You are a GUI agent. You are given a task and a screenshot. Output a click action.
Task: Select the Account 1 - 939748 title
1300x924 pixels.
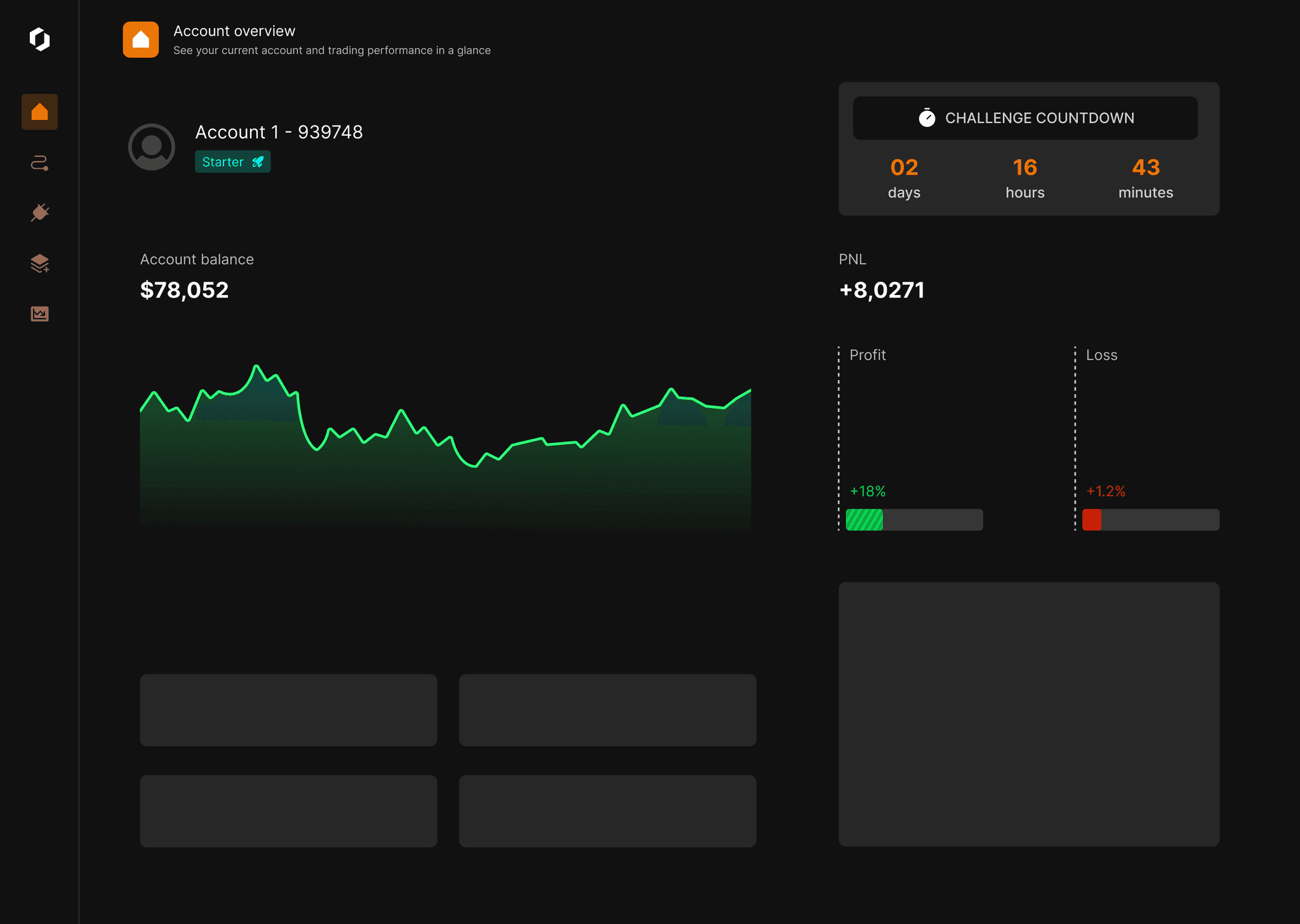(279, 132)
